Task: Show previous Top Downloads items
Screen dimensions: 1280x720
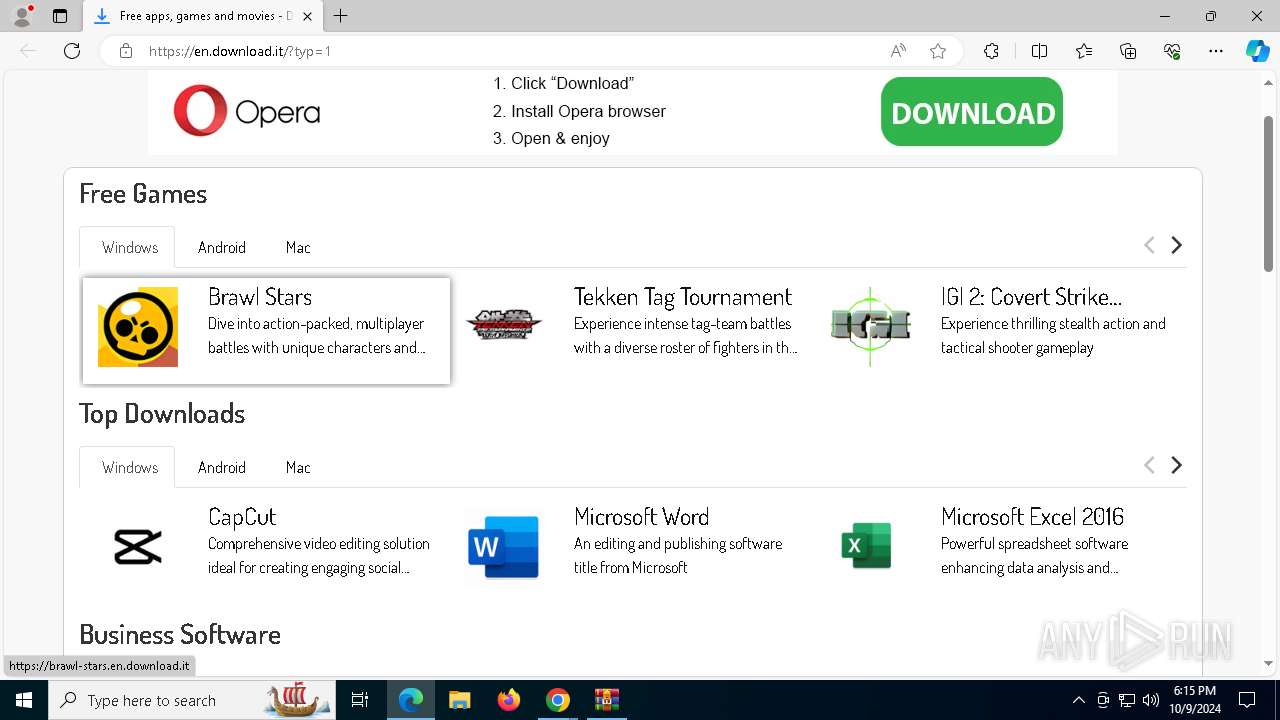Action: click(1149, 465)
